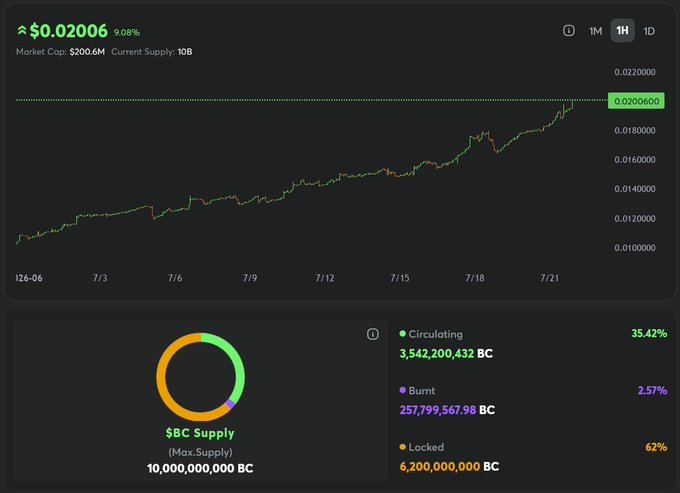Click the green Circulating segment of the donut
Screen dimensions: 680x493
[238, 363]
